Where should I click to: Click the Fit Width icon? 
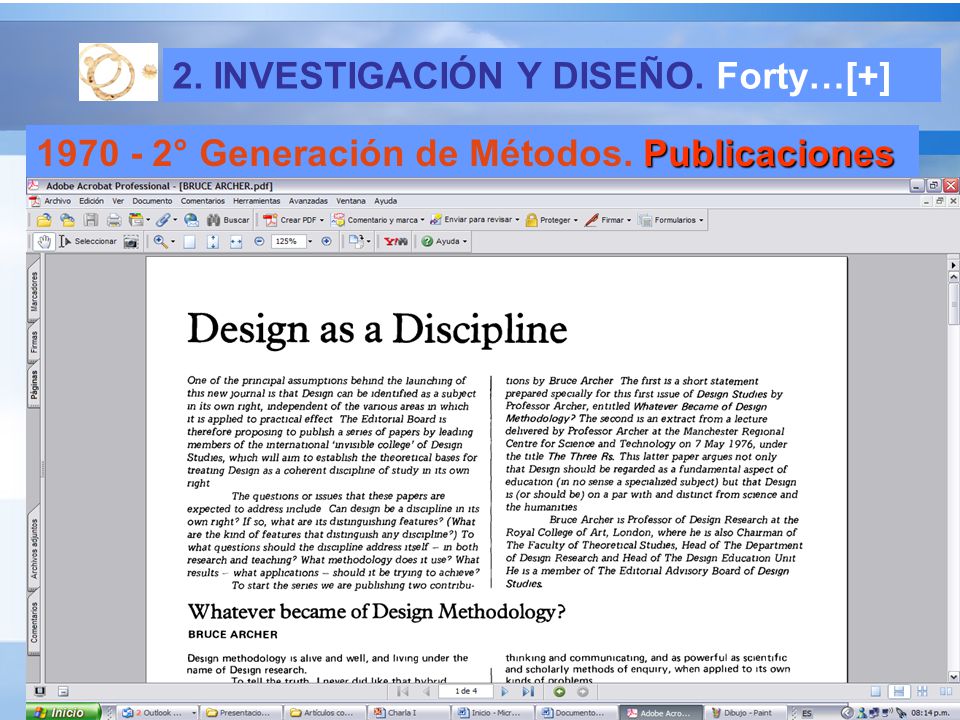pyautogui.click(x=236, y=242)
